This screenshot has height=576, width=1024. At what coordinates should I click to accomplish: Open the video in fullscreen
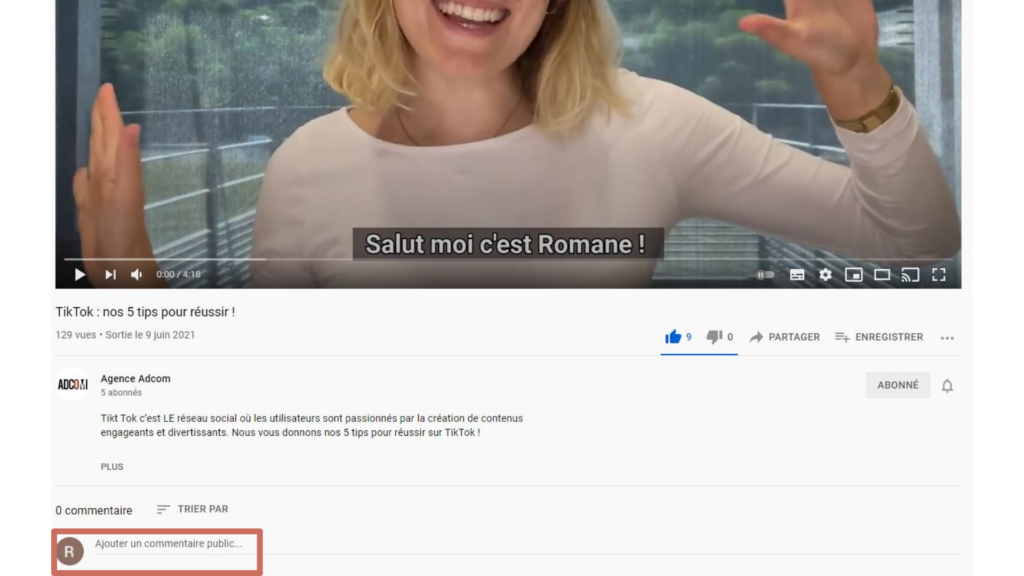(938, 275)
